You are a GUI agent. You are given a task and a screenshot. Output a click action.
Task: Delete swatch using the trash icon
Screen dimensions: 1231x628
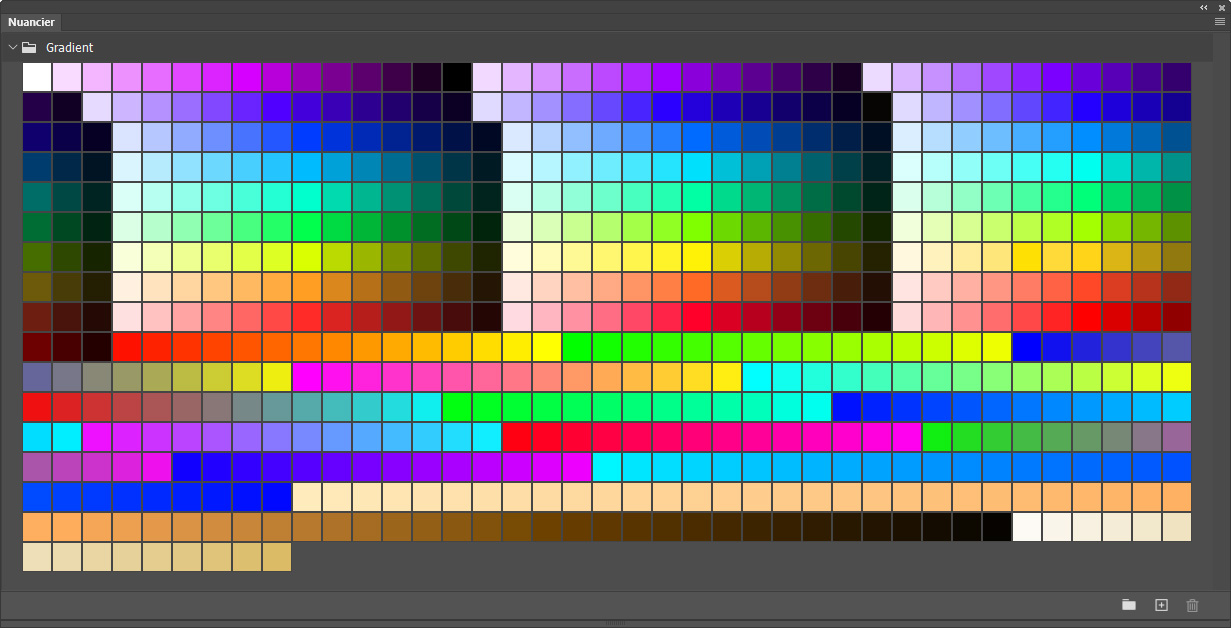[1192, 605]
